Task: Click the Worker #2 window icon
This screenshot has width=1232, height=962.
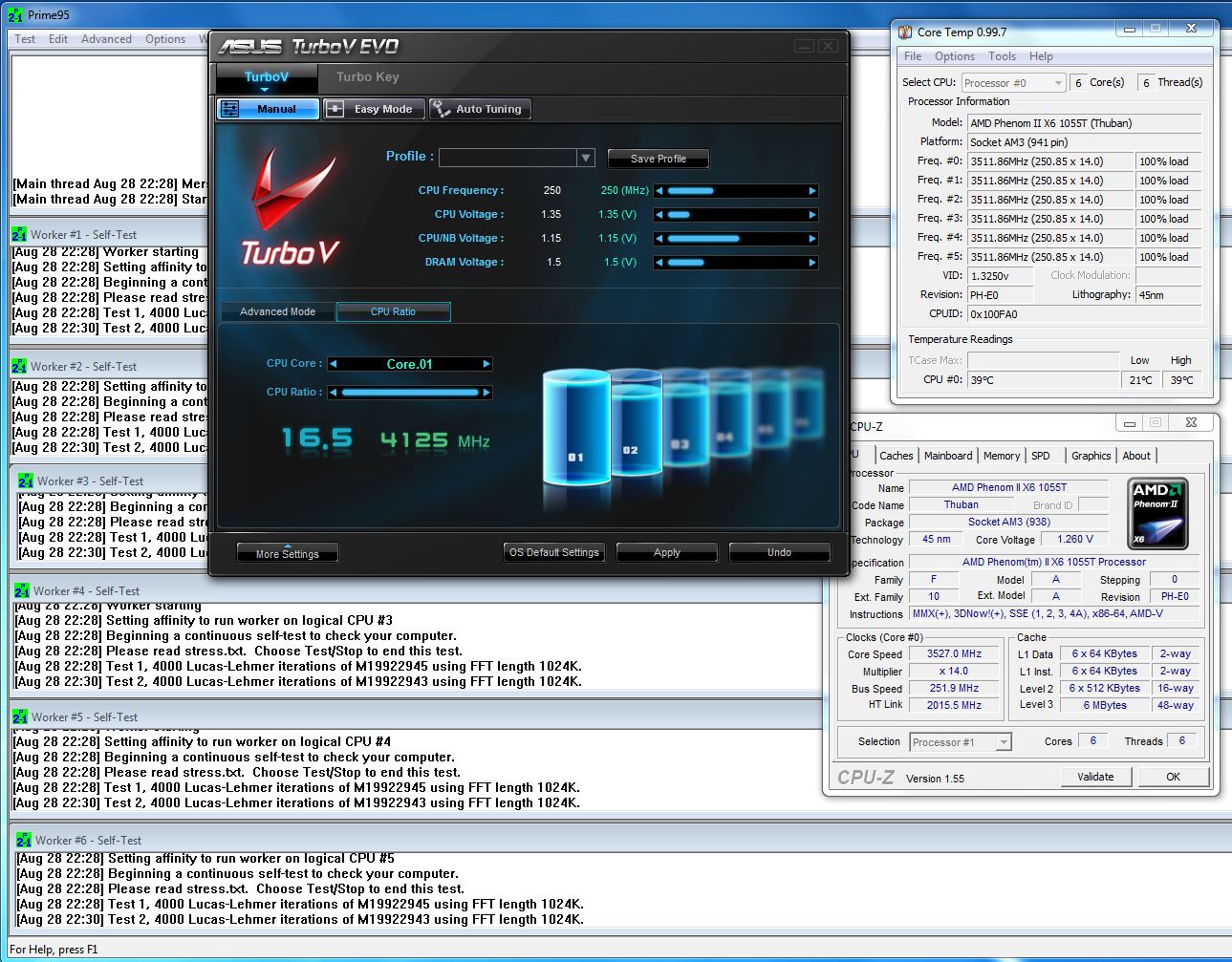Action: [x=19, y=366]
